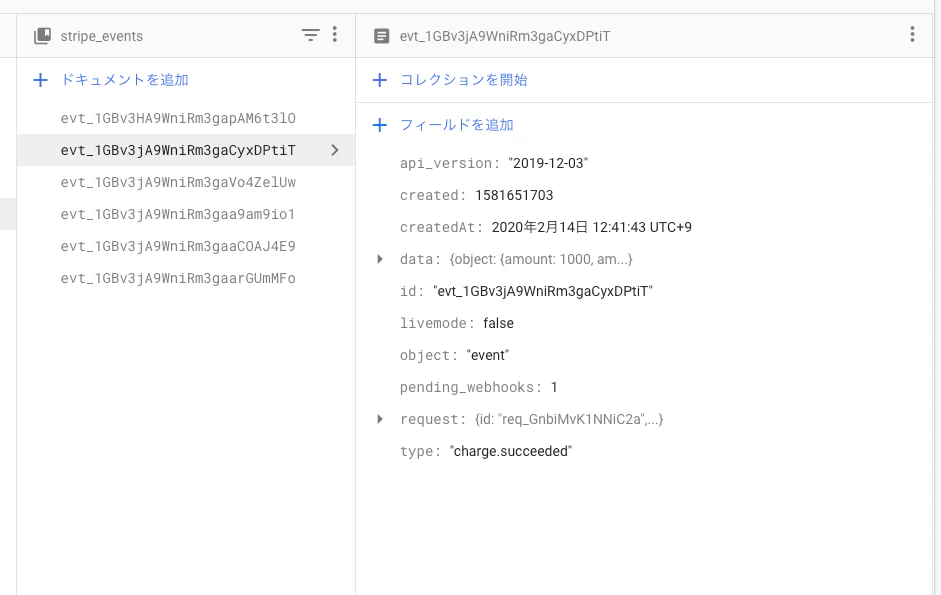Select document evt_1GBv3HA9WniRm3gapAM6t3lO
This screenshot has height=595, width=941.
click(x=178, y=118)
